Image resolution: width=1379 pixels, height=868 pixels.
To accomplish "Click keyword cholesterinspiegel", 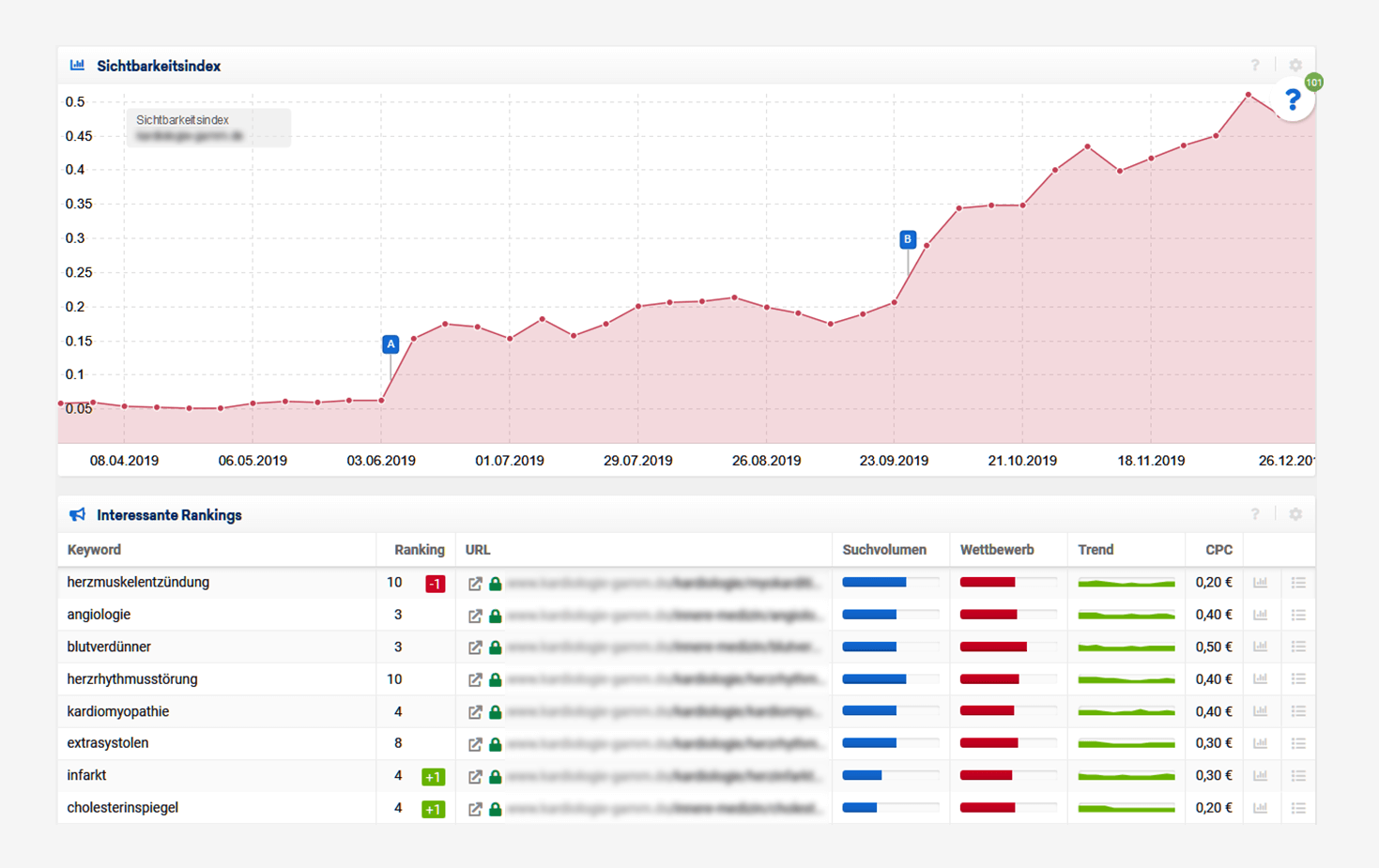I will (x=123, y=808).
